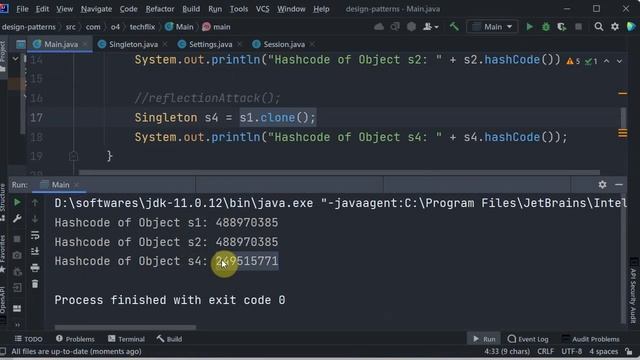Collapse the code block at line 19
The image size is (640, 360).
(73, 156)
